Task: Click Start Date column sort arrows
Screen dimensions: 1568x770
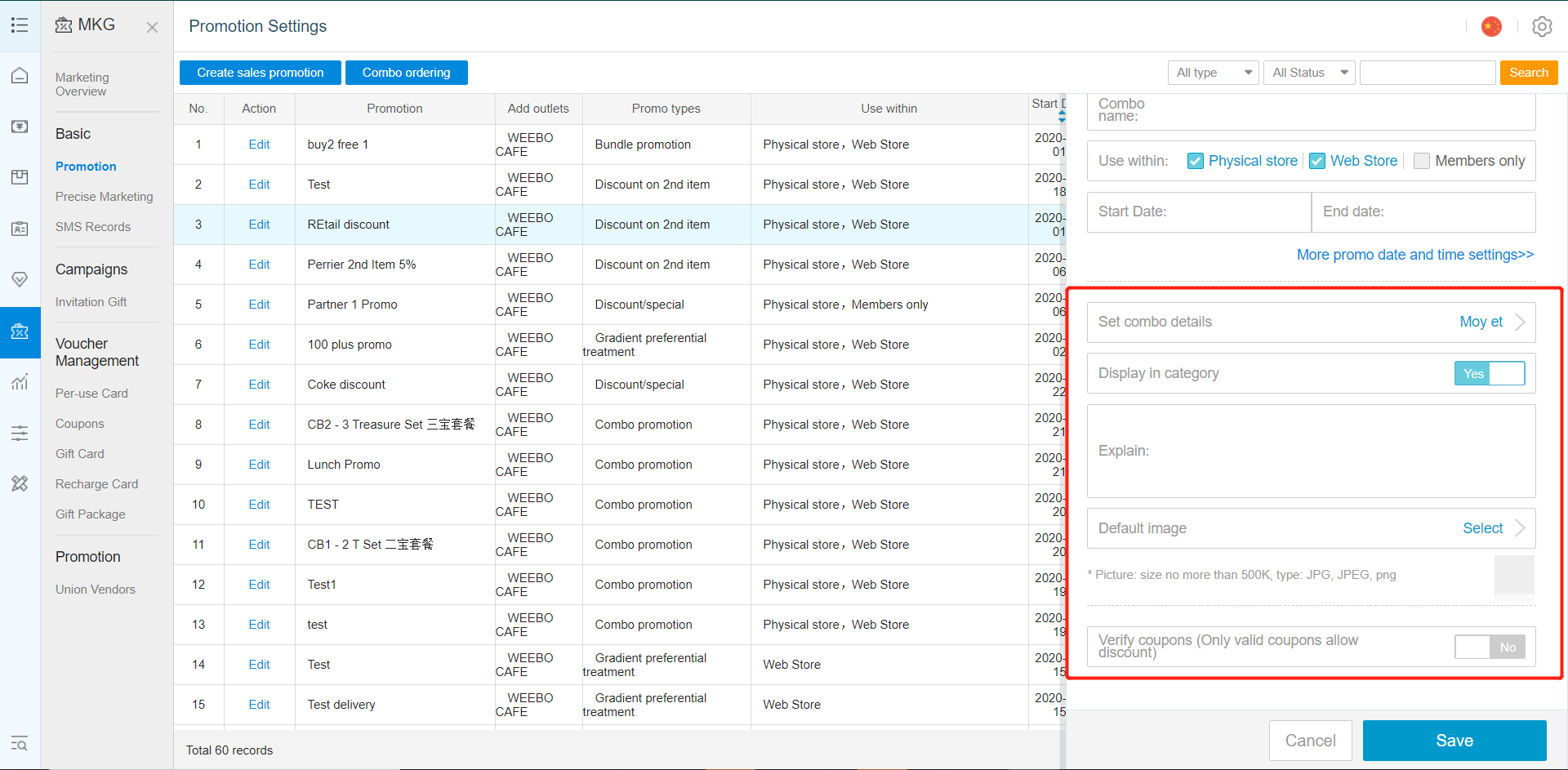Action: pos(1062,115)
